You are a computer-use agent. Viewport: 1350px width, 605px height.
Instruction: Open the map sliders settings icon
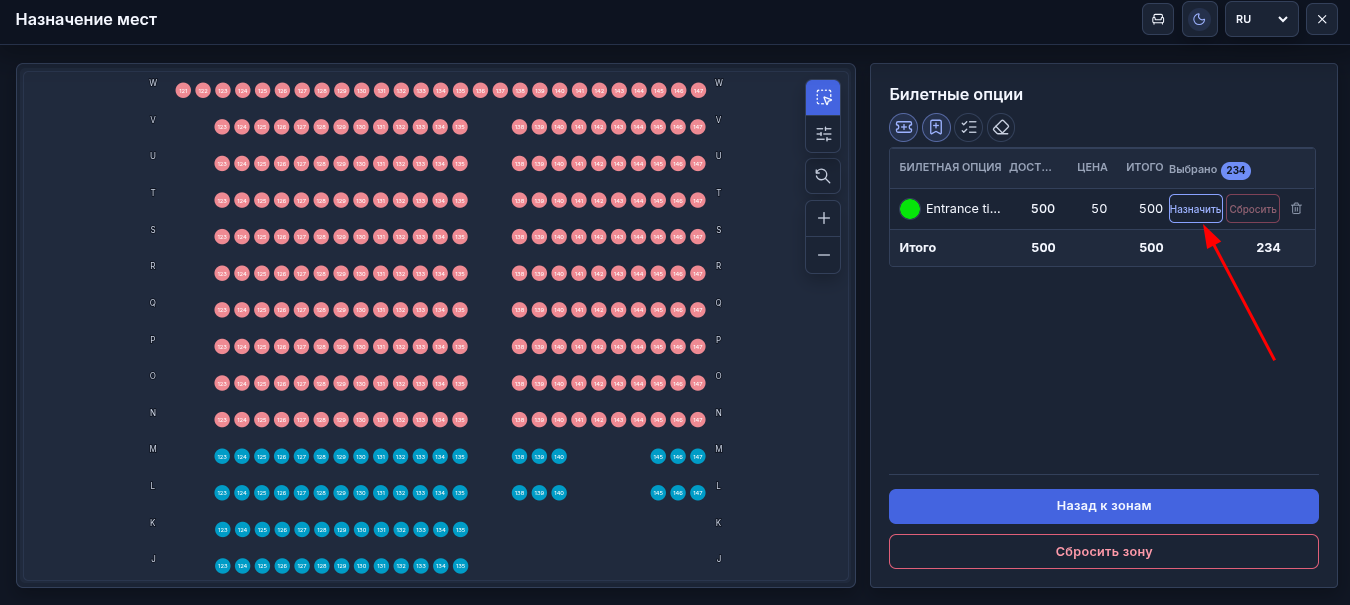823,134
